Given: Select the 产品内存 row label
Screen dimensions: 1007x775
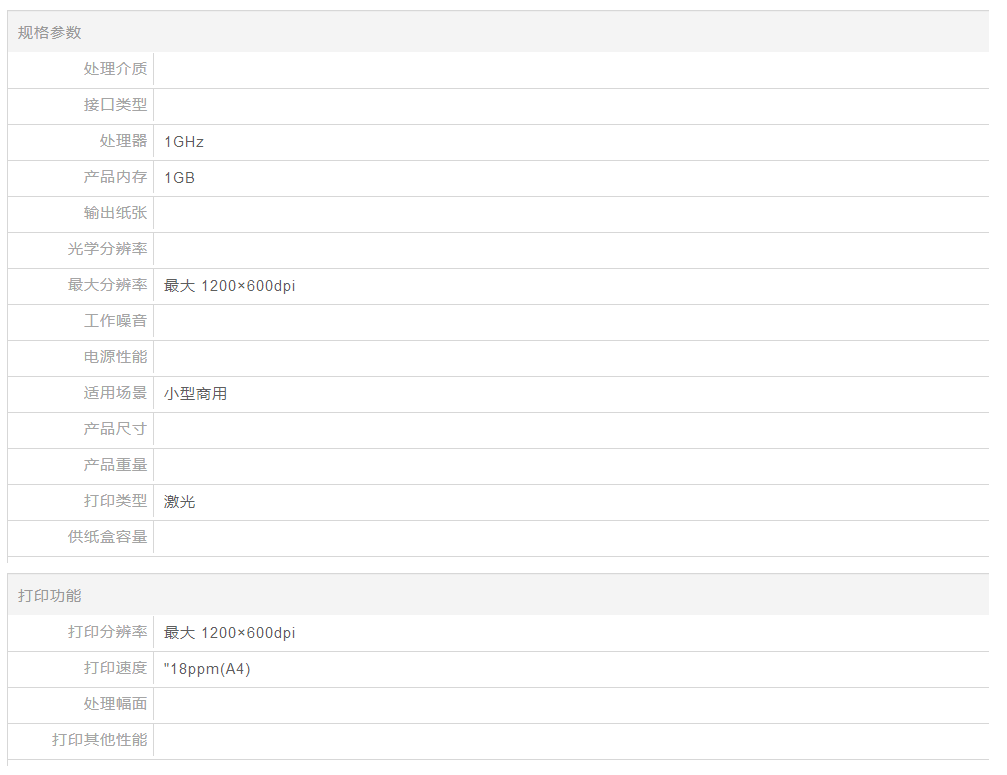Looking at the screenshot, I should 115,177.
